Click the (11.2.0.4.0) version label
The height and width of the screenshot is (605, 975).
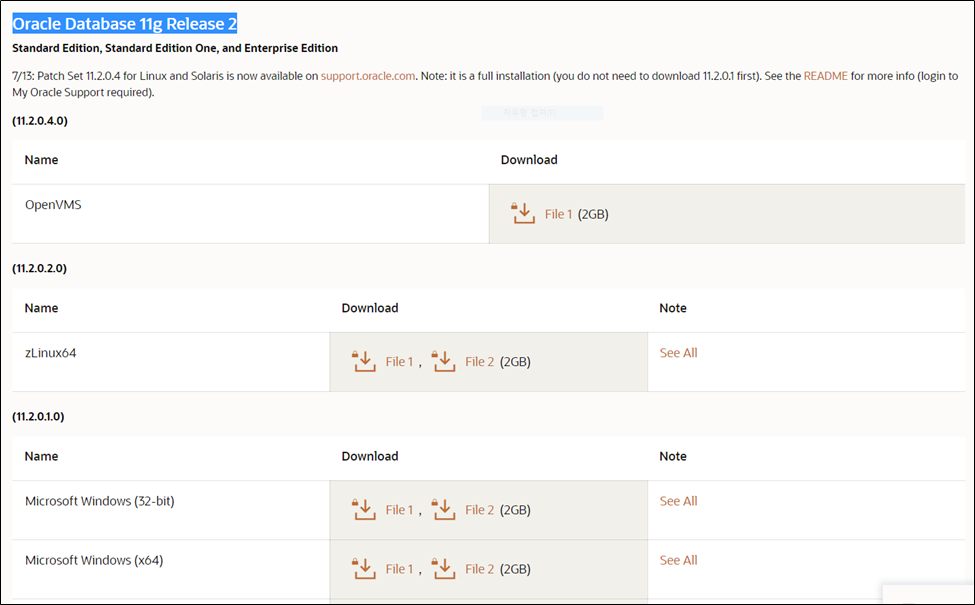tap(40, 121)
